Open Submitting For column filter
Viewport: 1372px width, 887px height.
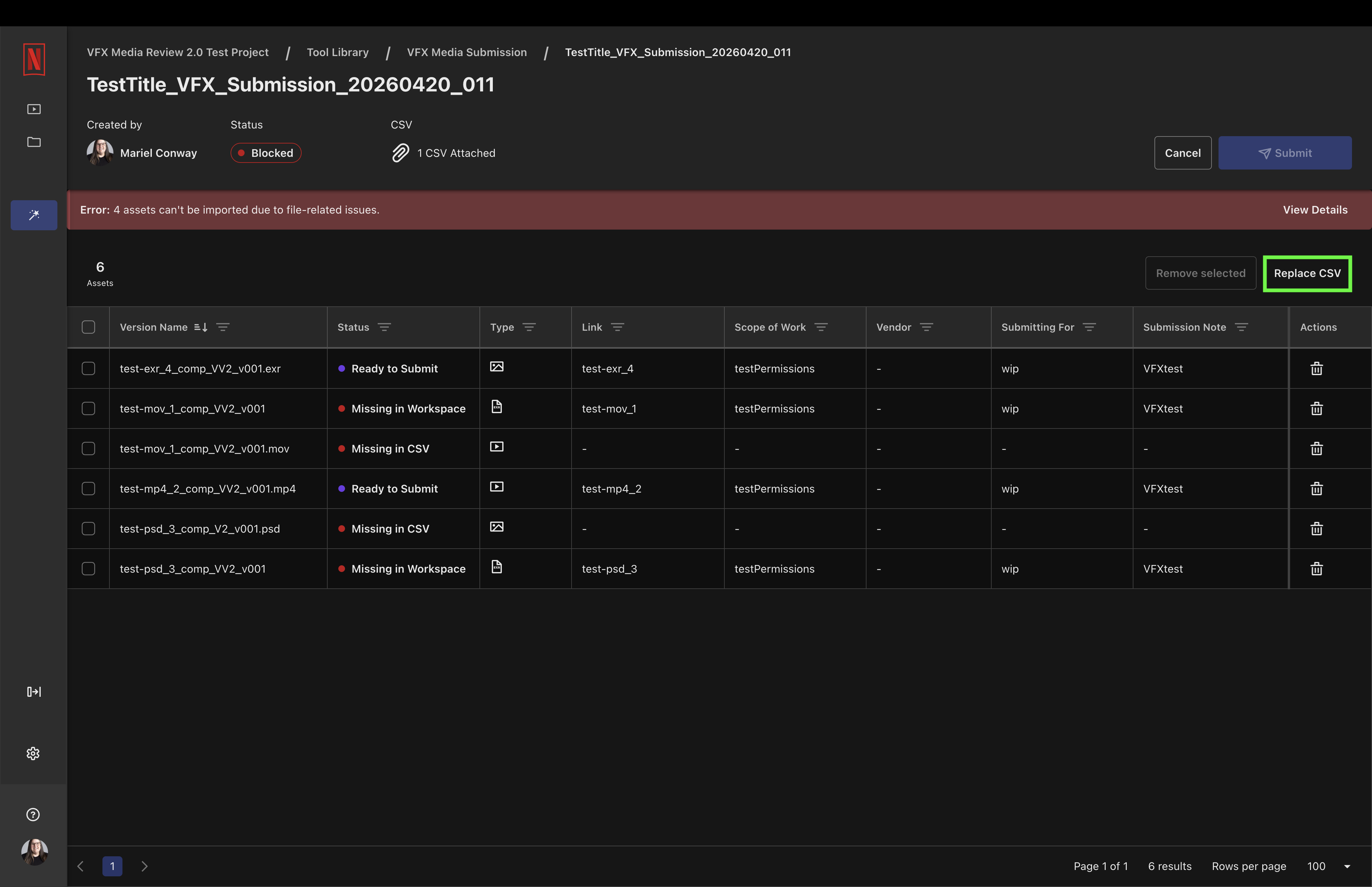pos(1089,327)
